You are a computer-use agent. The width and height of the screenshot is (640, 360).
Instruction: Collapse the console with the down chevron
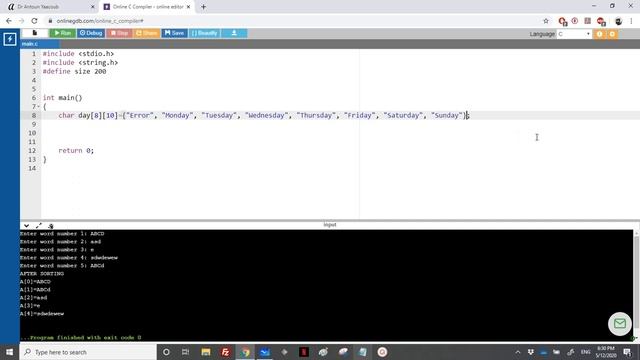click(26, 225)
